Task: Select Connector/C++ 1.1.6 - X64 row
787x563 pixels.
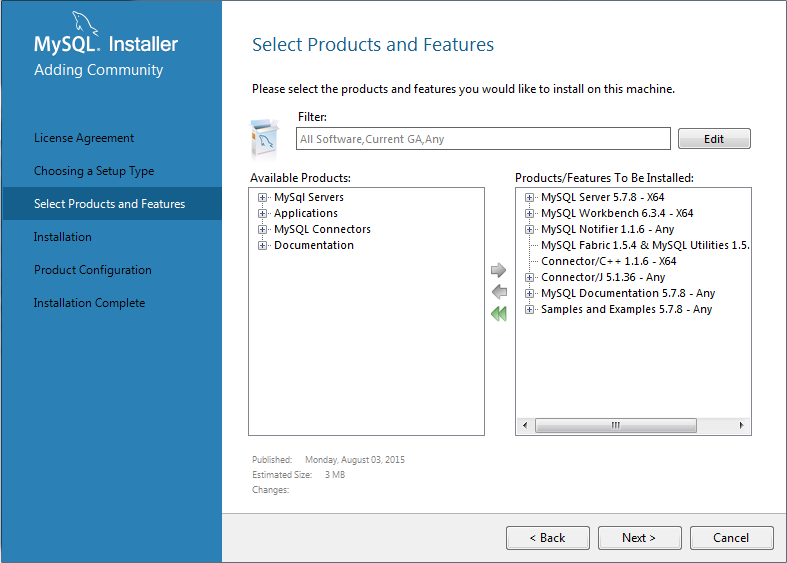Action: 608,261
